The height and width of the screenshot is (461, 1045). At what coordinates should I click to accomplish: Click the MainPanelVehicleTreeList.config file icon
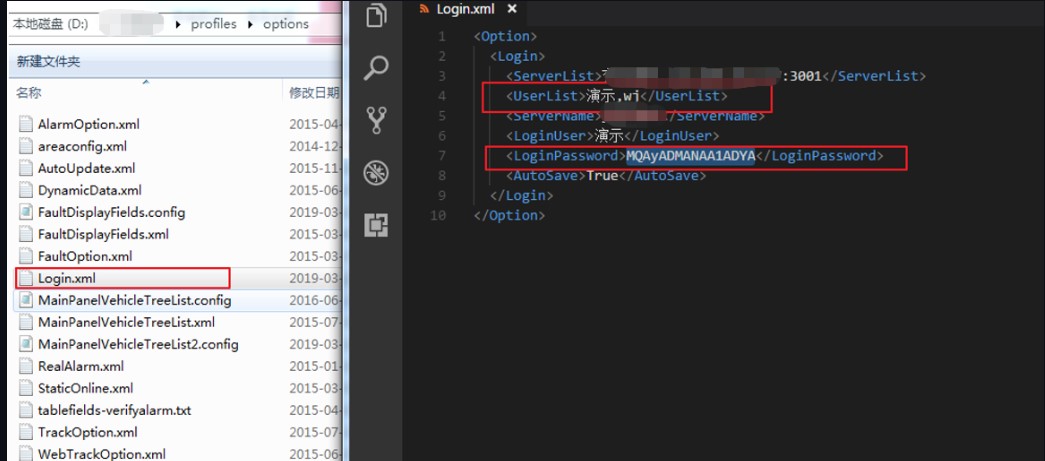[x=26, y=300]
